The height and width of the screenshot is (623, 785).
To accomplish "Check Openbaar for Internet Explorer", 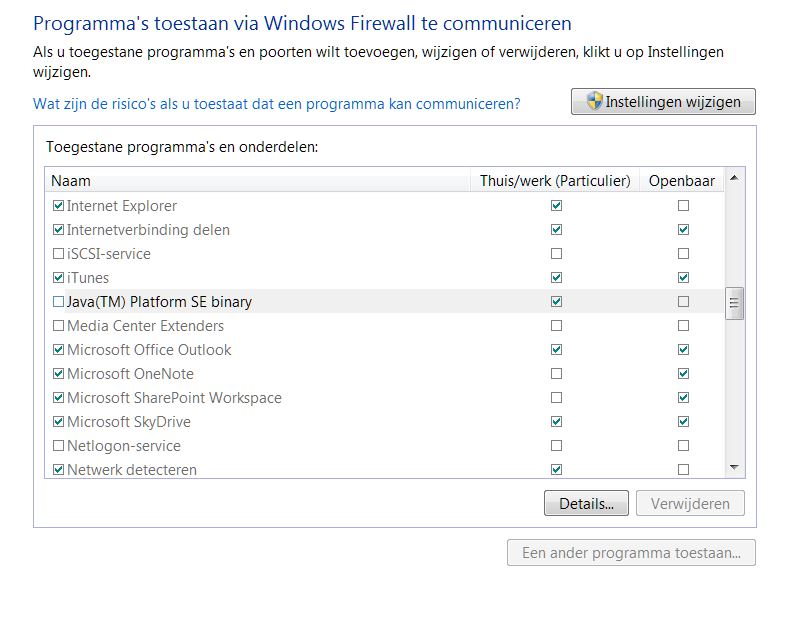I will pyautogui.click(x=683, y=206).
